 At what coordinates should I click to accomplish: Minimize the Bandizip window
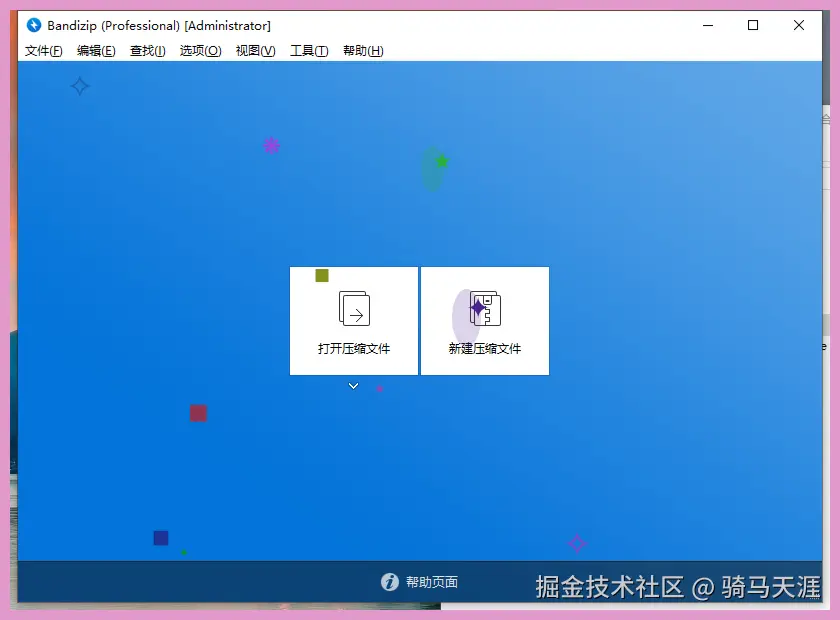(x=708, y=25)
